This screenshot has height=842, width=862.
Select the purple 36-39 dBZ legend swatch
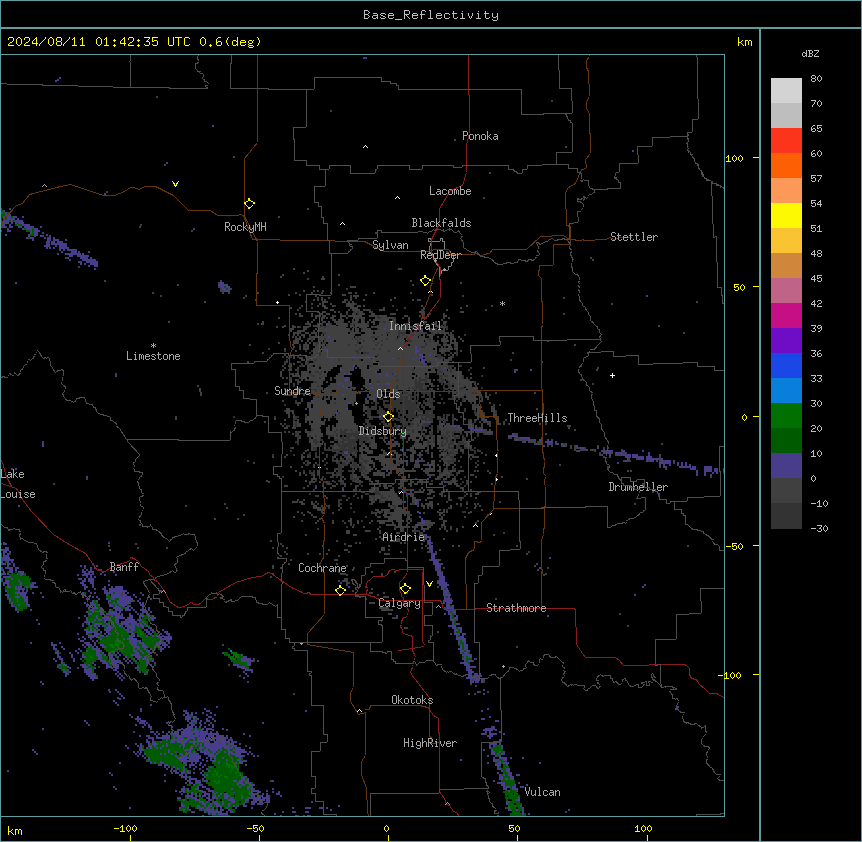[786, 340]
